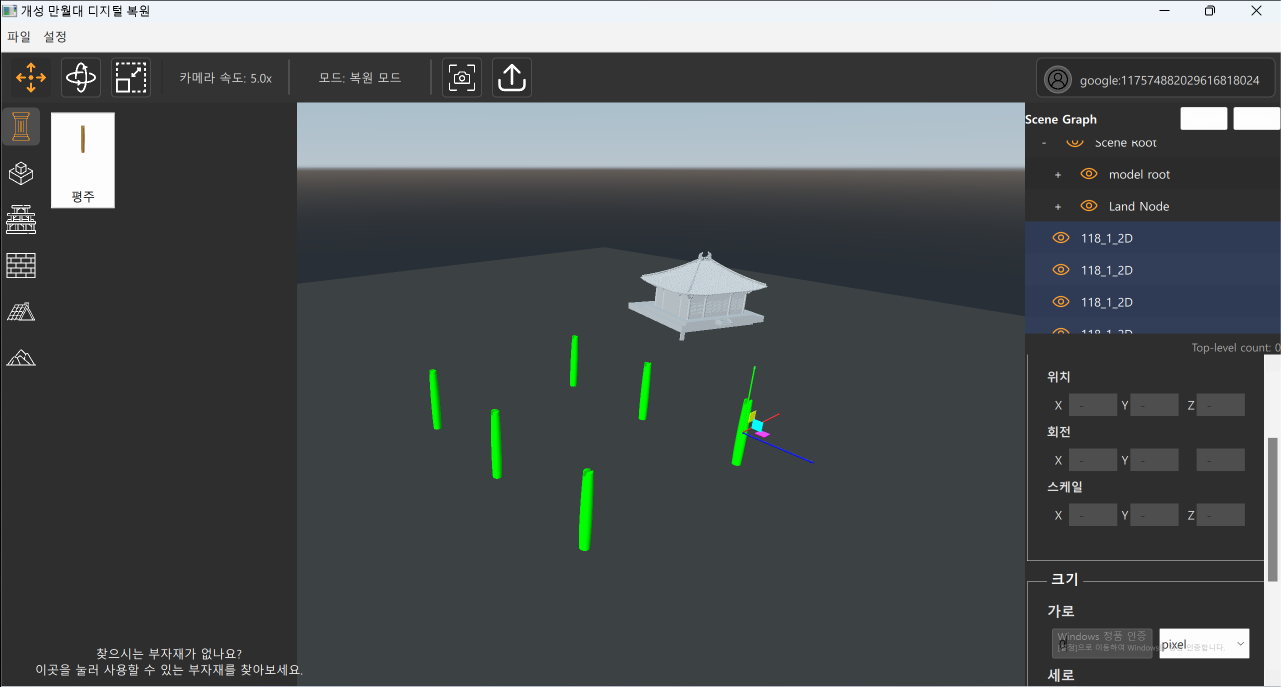Image resolution: width=1281 pixels, height=687 pixels.
Task: Open the terrain mountain category
Action: tap(21, 357)
